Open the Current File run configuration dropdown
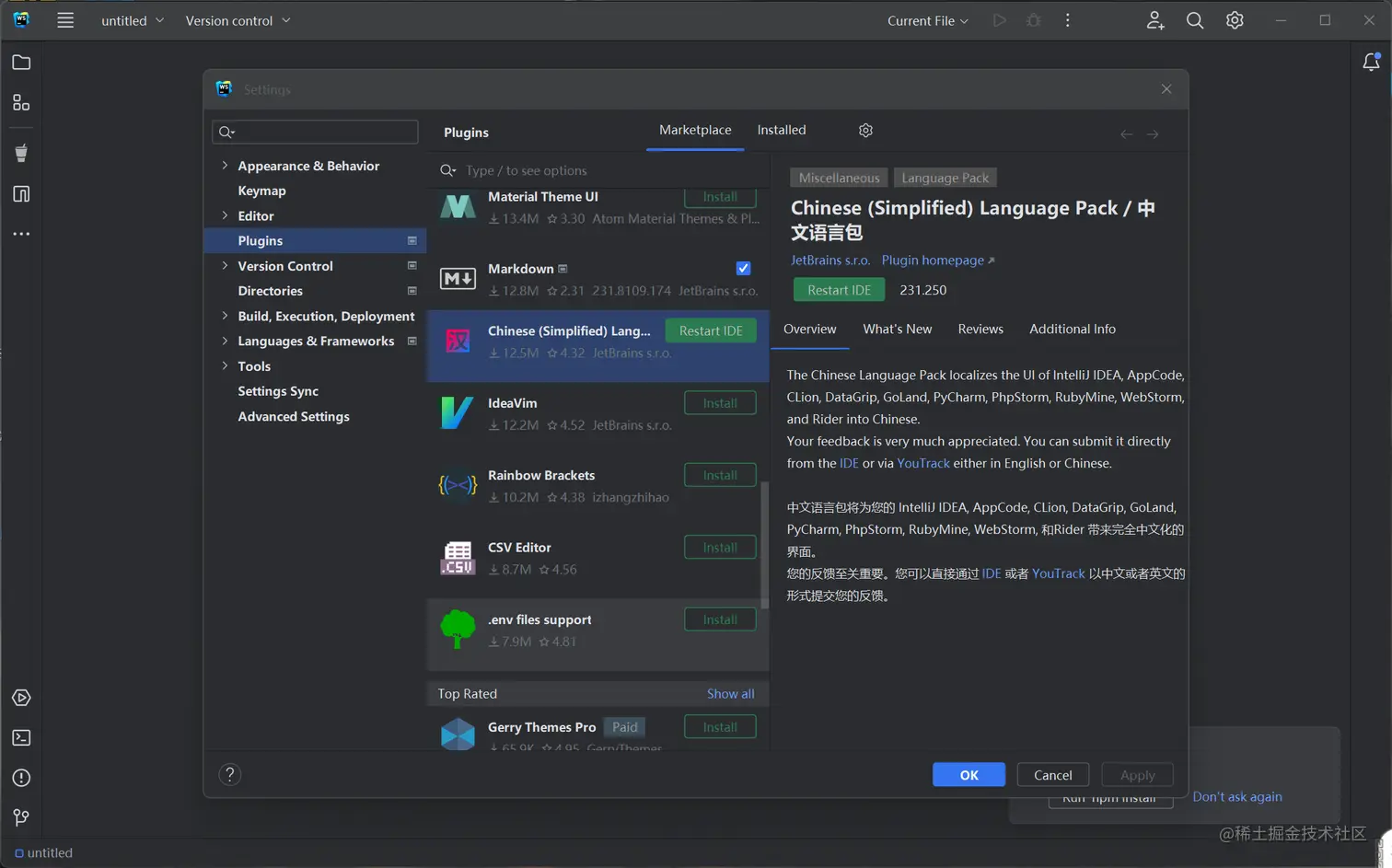Screen dimensions: 1392x868 tap(928, 20)
